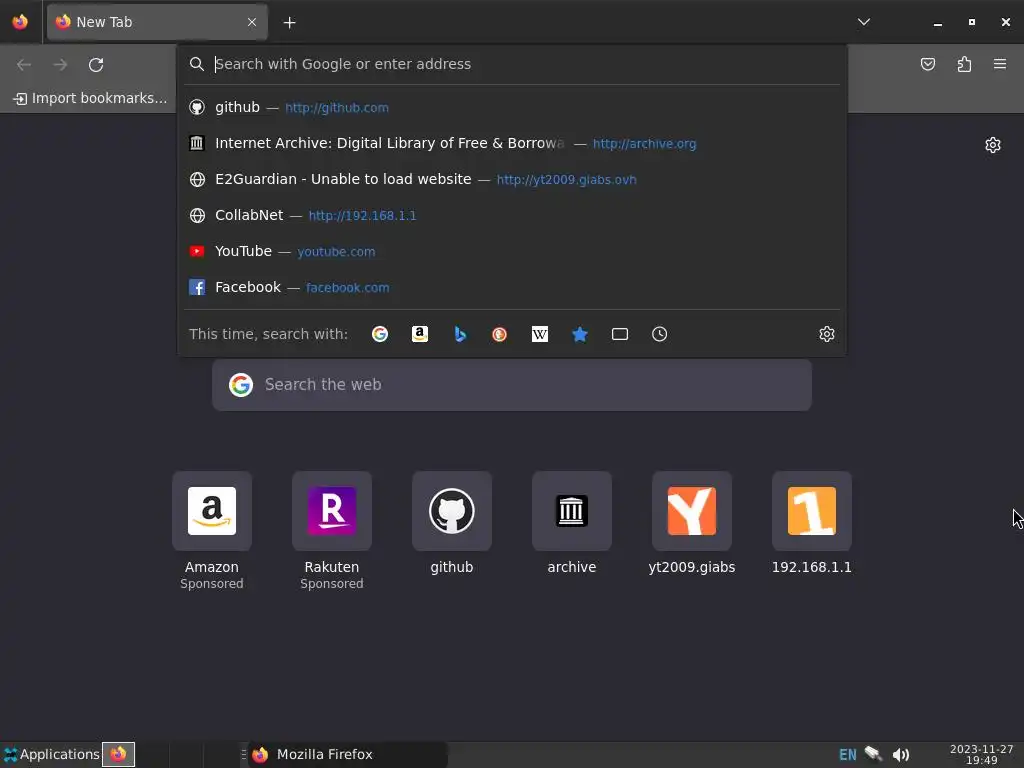The image size is (1024, 768).
Task: Search this time with DuckDuckGo icon
Action: point(500,334)
